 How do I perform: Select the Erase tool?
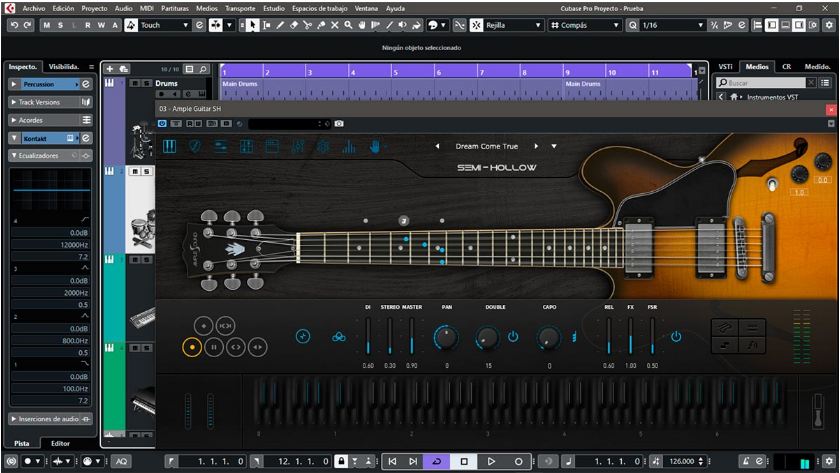pos(294,25)
